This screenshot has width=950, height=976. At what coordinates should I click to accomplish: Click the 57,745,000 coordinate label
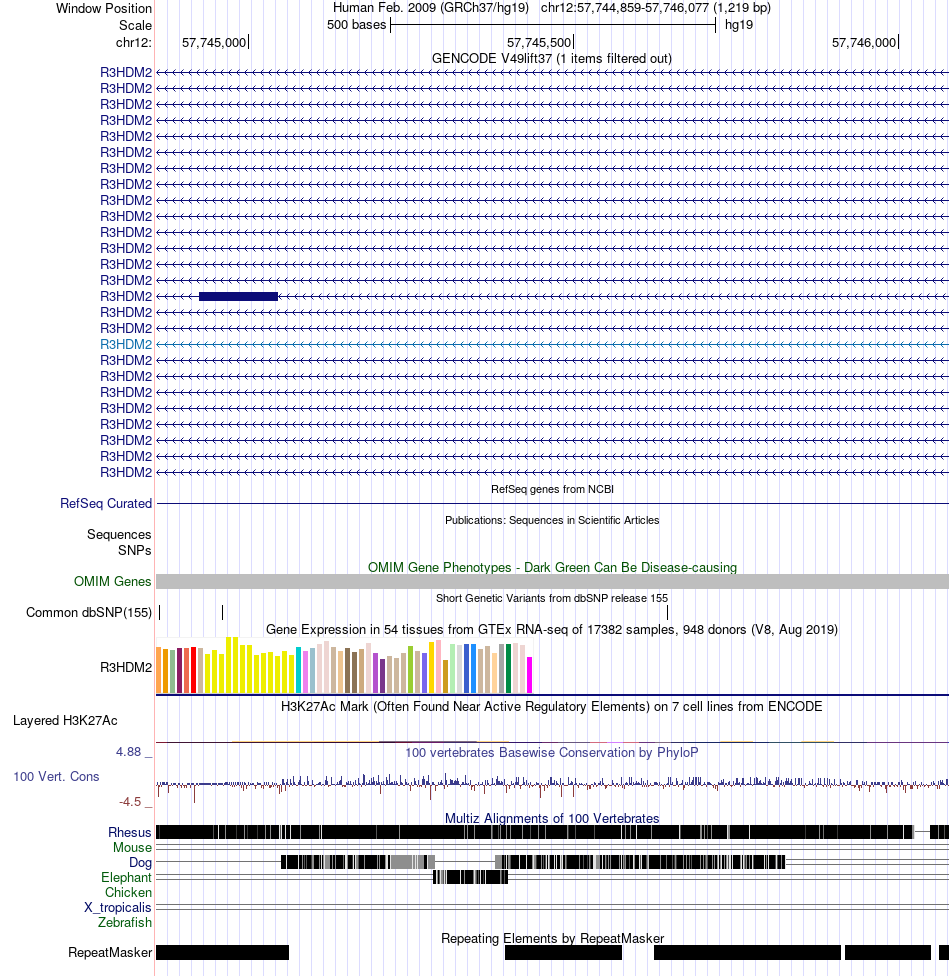214,42
